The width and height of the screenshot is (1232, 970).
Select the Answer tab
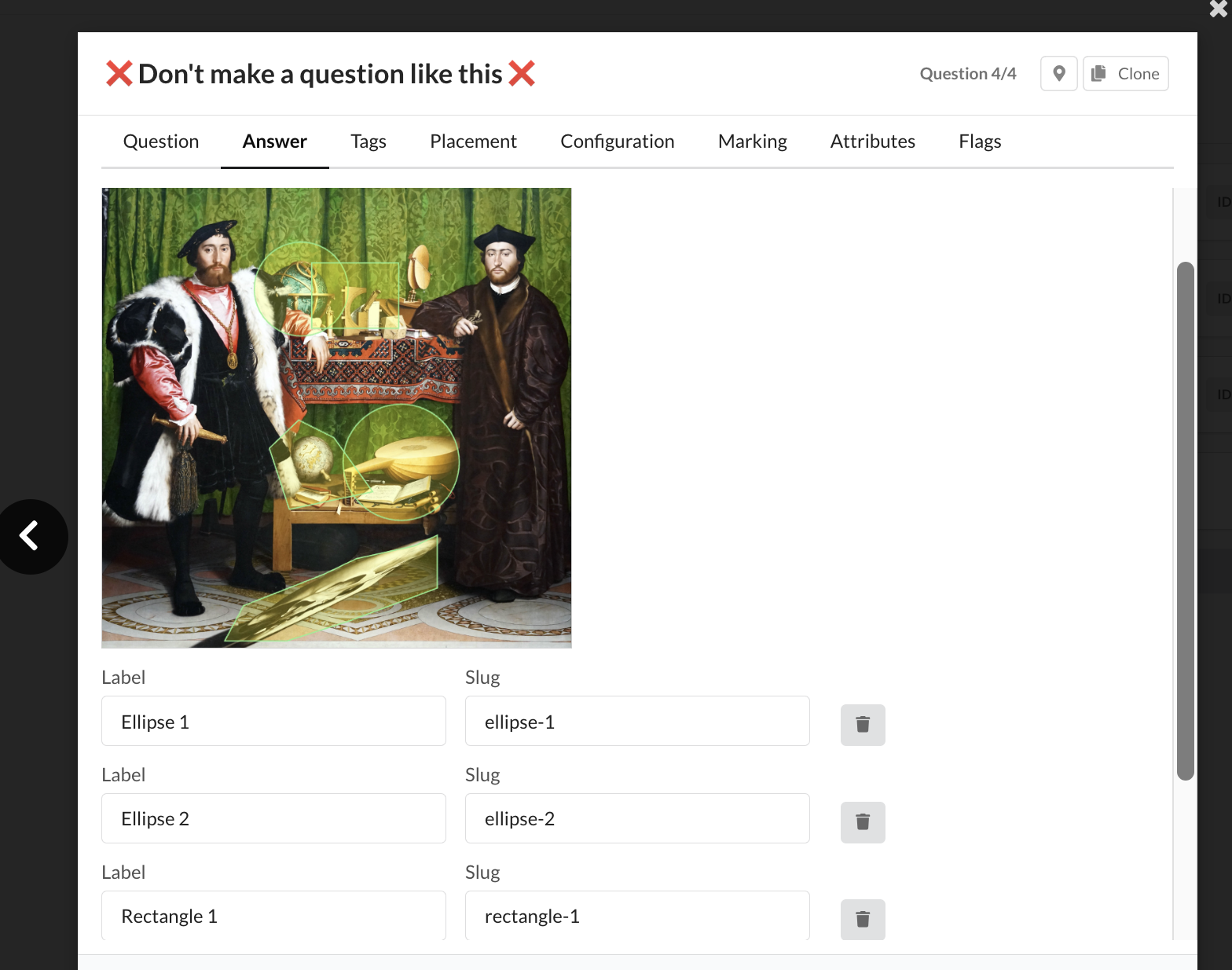(x=274, y=141)
